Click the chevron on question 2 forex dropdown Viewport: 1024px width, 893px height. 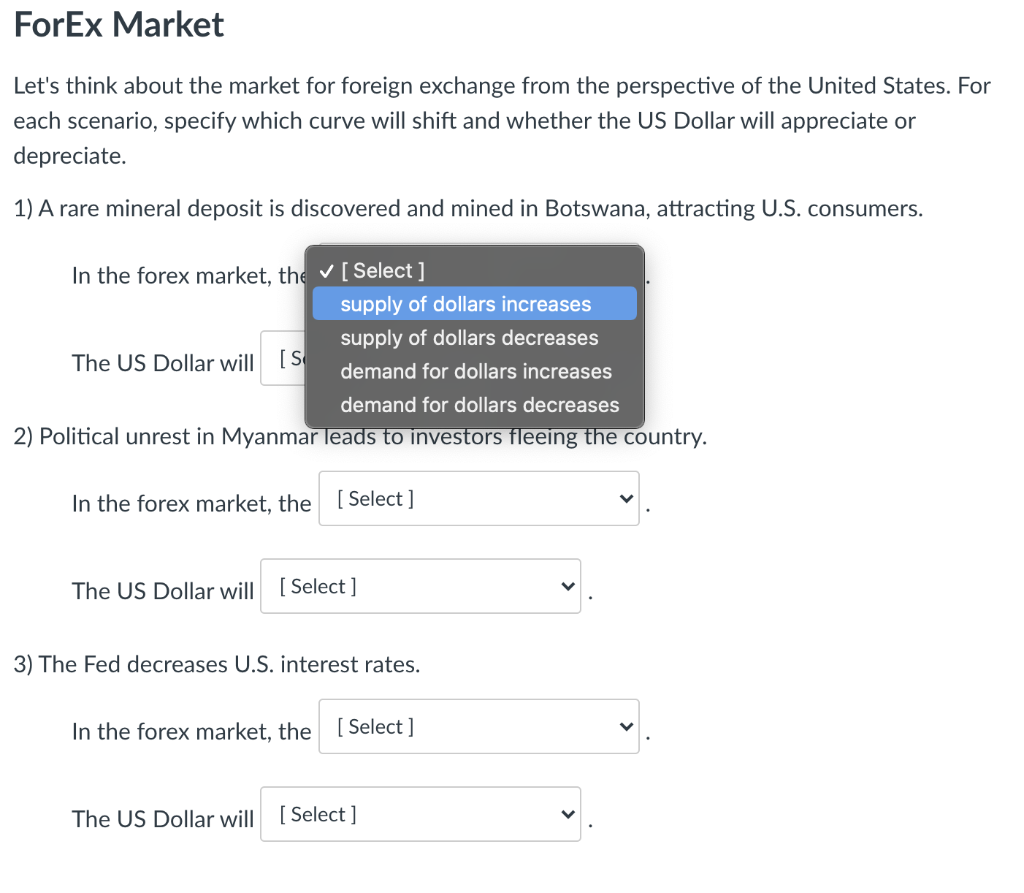[x=625, y=498]
